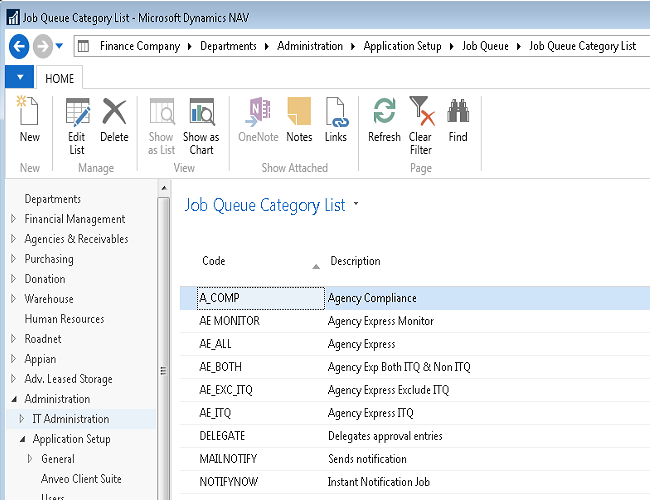The image size is (650, 500).
Task: Switch to the HOME ribbon tab
Action: point(60,78)
